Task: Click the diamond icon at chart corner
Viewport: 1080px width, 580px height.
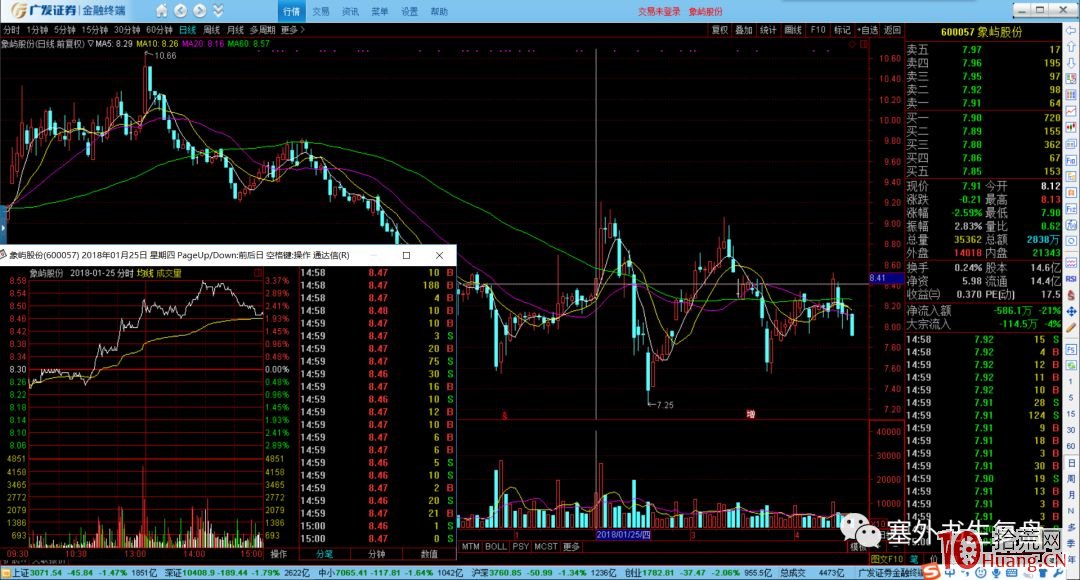Action: point(852,44)
